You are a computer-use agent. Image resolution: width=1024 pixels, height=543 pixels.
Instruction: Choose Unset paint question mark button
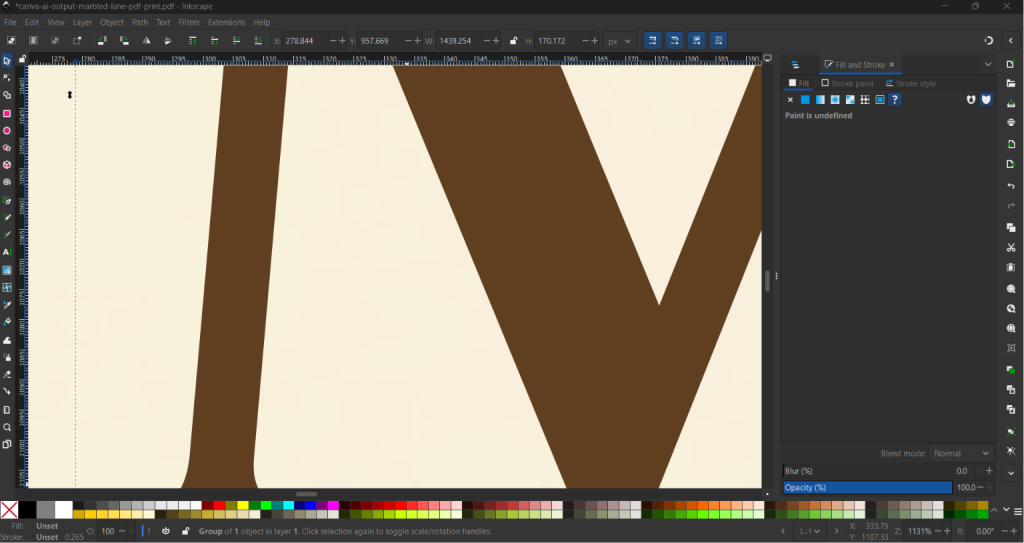[895, 100]
